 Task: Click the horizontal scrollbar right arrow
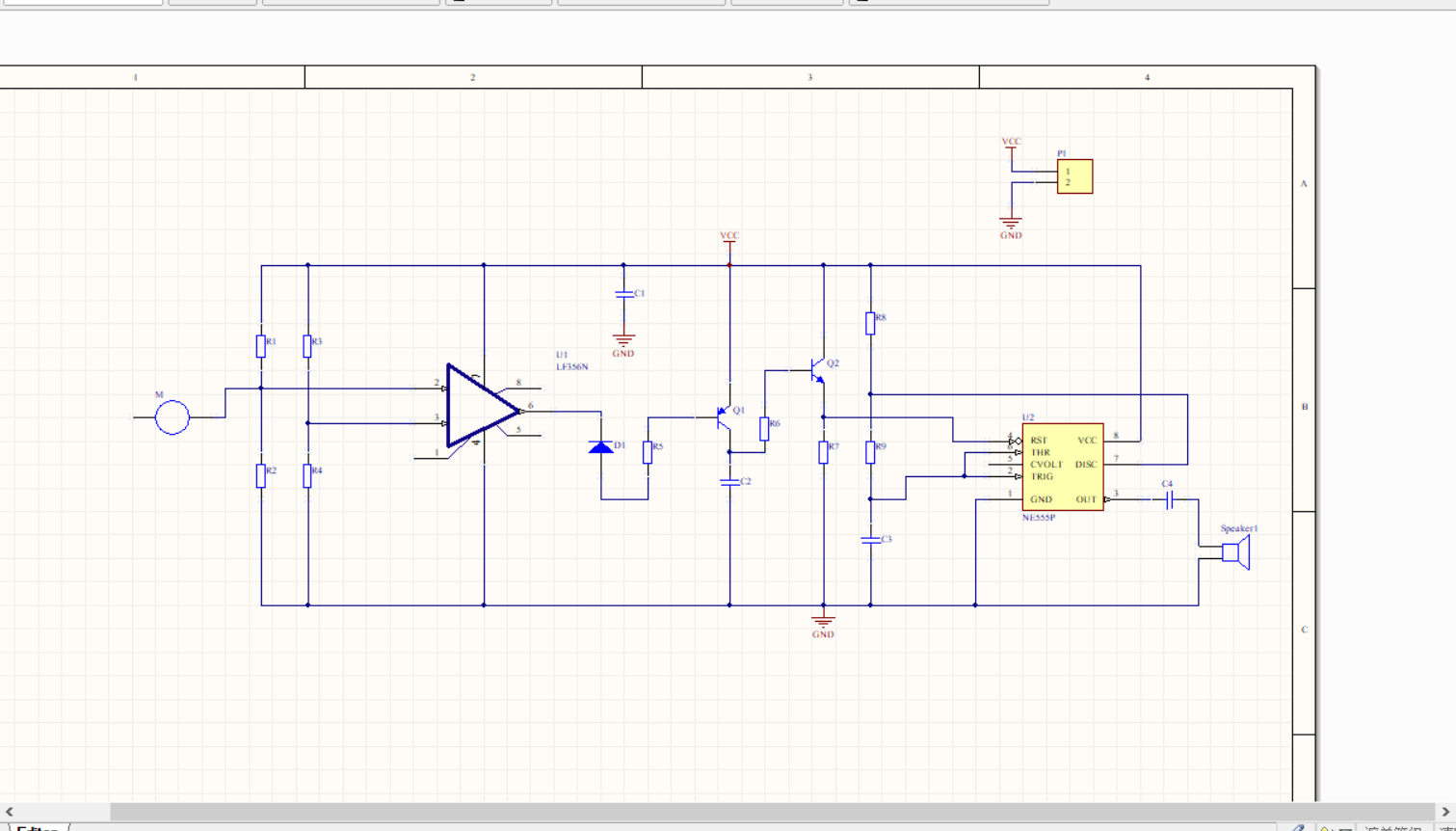[1445, 812]
